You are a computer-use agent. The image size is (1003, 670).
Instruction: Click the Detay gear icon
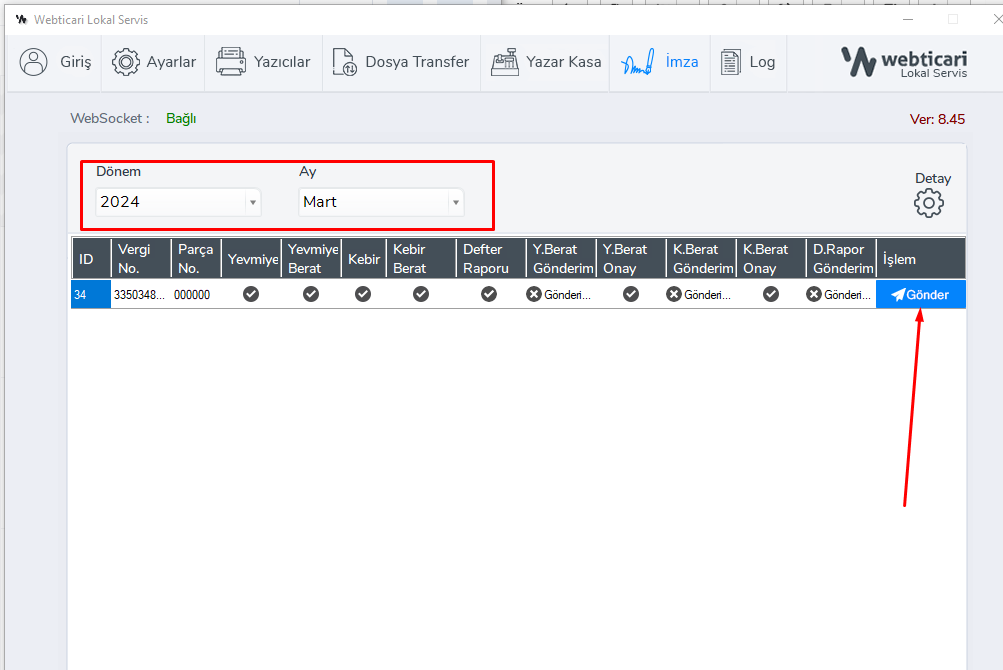pyautogui.click(x=929, y=203)
